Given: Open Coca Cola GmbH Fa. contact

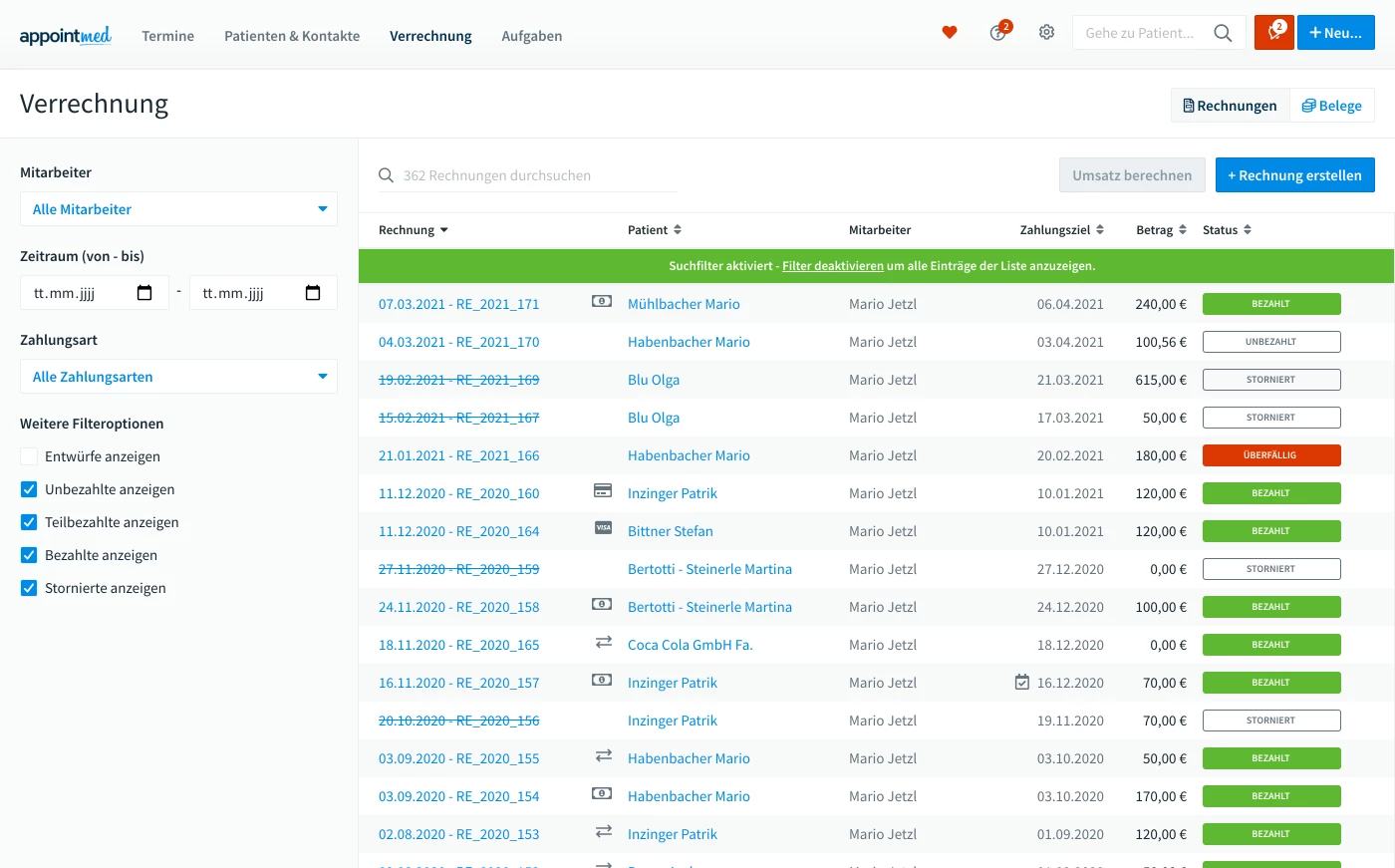Looking at the screenshot, I should [x=691, y=645].
